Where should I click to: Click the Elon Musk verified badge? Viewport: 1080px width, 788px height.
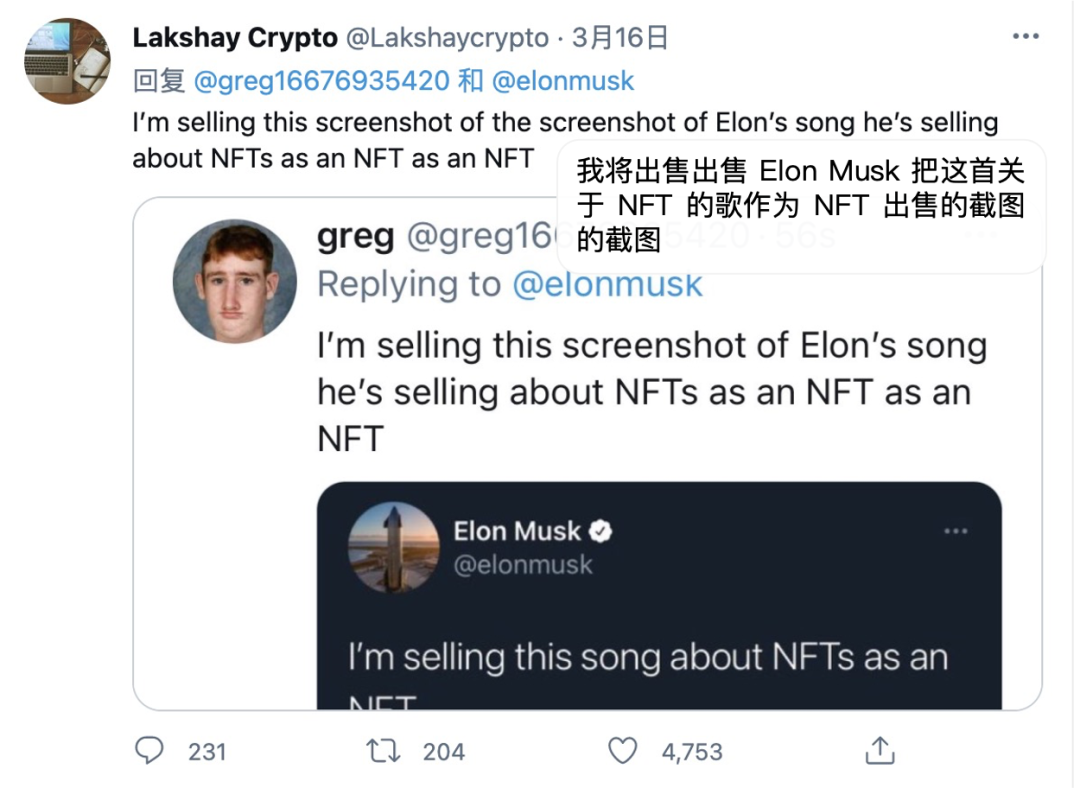(x=601, y=531)
